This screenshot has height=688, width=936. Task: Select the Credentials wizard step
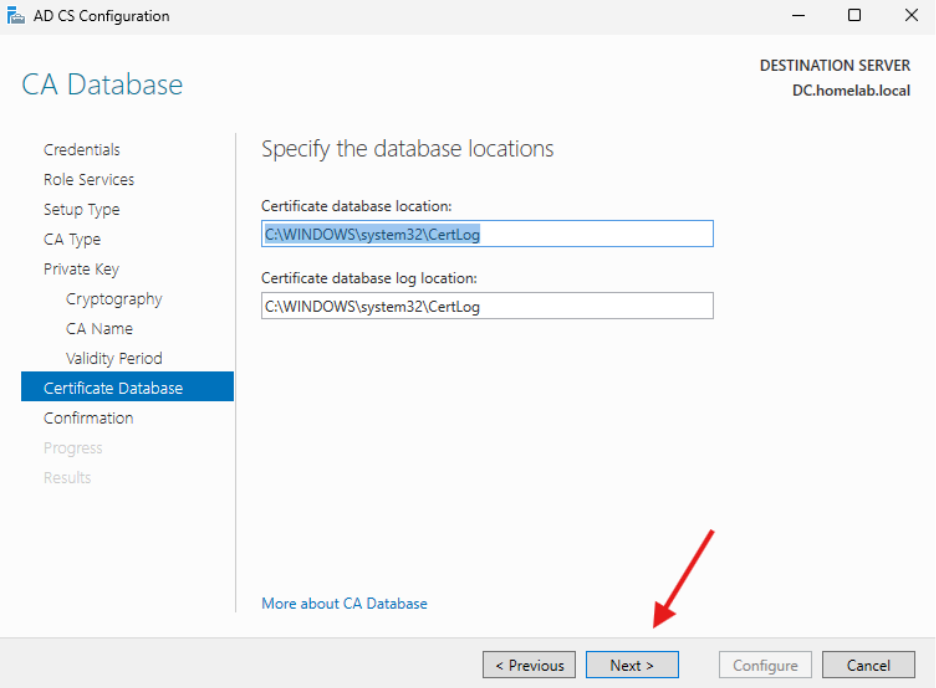click(82, 149)
